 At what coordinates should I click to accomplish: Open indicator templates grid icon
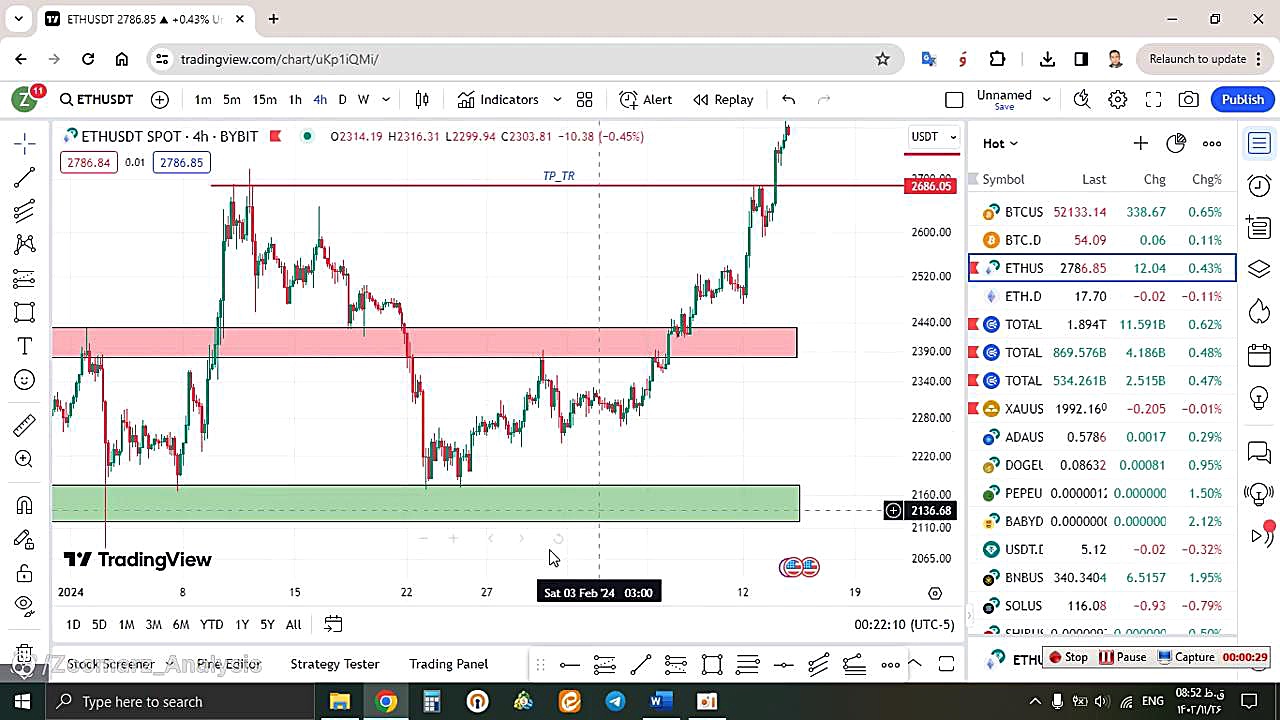click(585, 99)
